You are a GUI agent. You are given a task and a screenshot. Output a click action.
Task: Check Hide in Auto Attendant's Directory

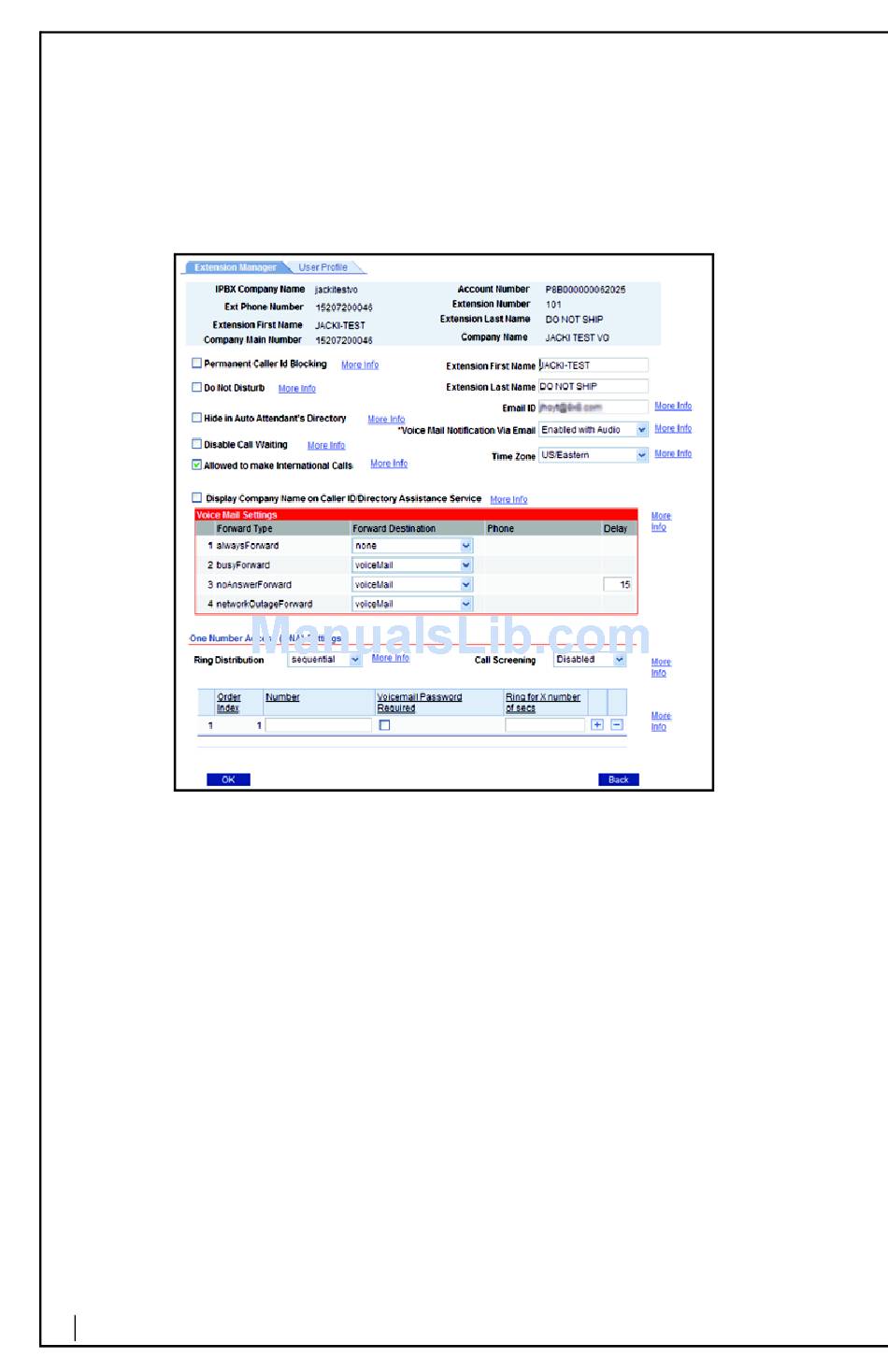coord(196,418)
